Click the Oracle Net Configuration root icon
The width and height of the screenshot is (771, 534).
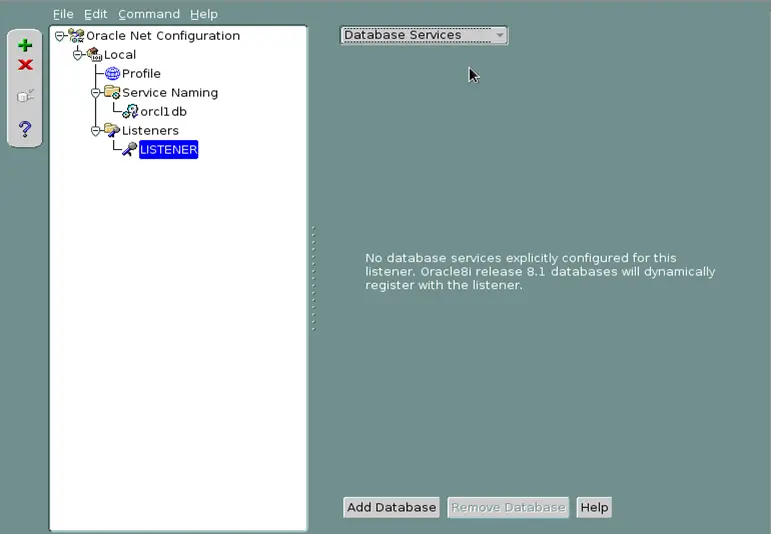tap(76, 36)
